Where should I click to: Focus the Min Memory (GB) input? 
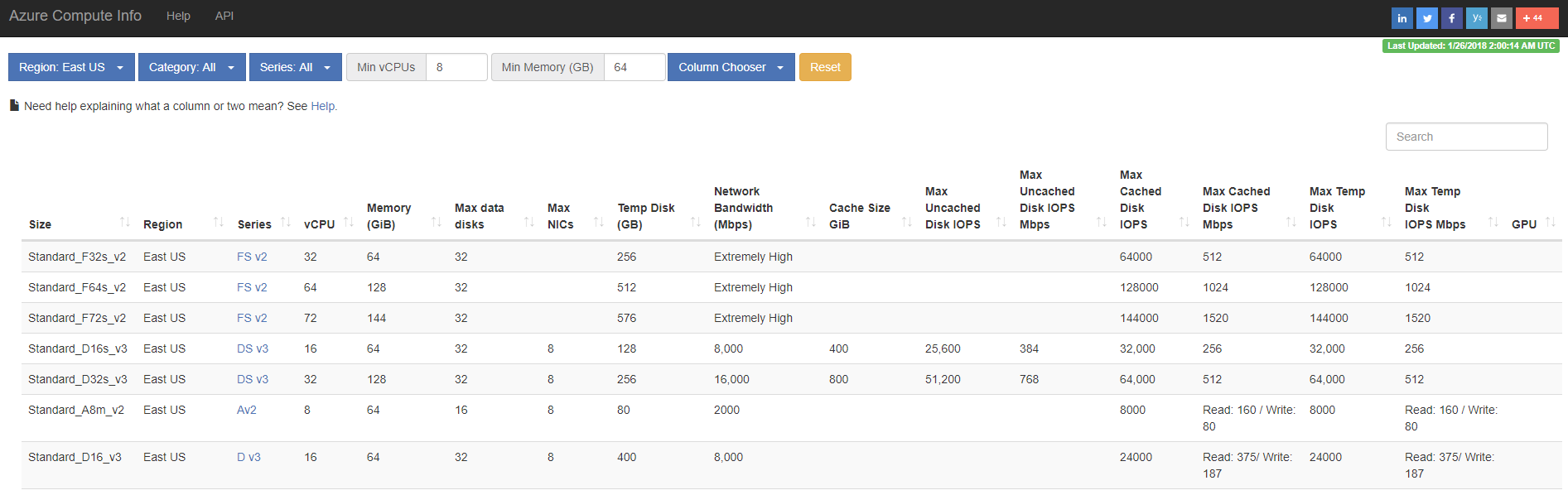[634, 67]
